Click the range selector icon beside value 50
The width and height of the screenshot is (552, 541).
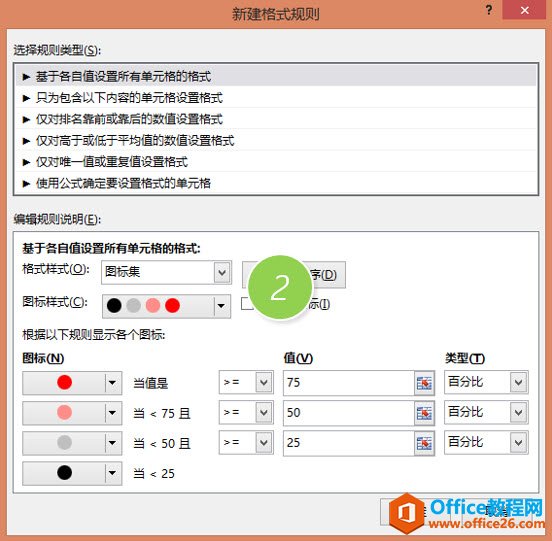(x=424, y=413)
